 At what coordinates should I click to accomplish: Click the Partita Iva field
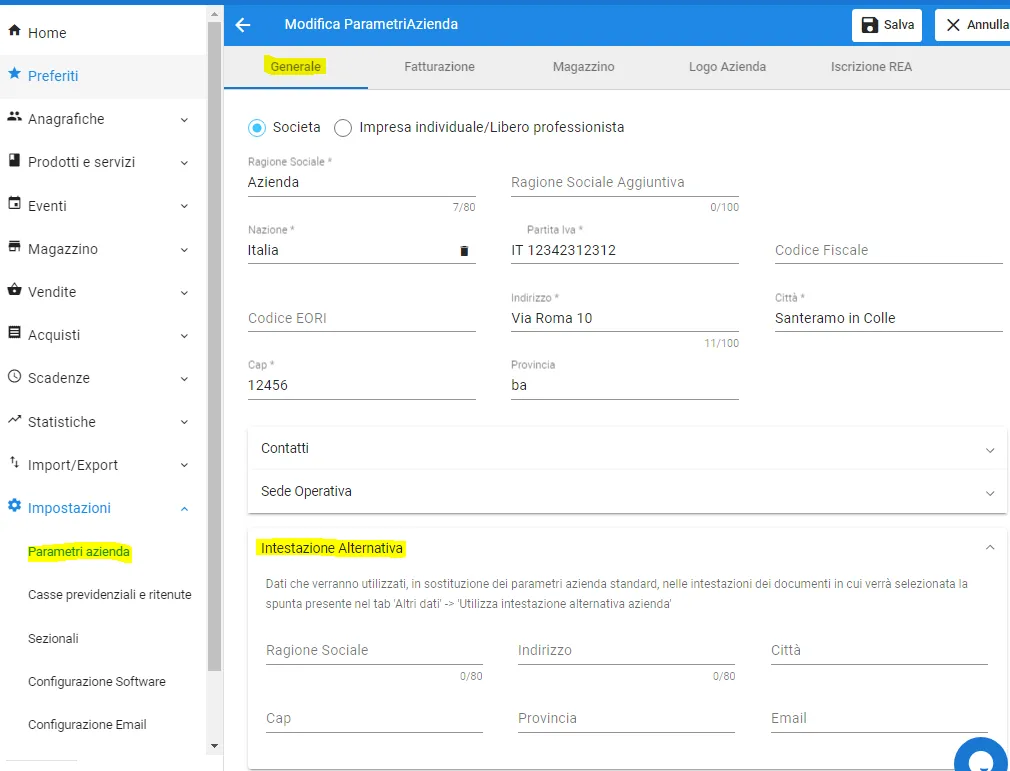tap(625, 251)
